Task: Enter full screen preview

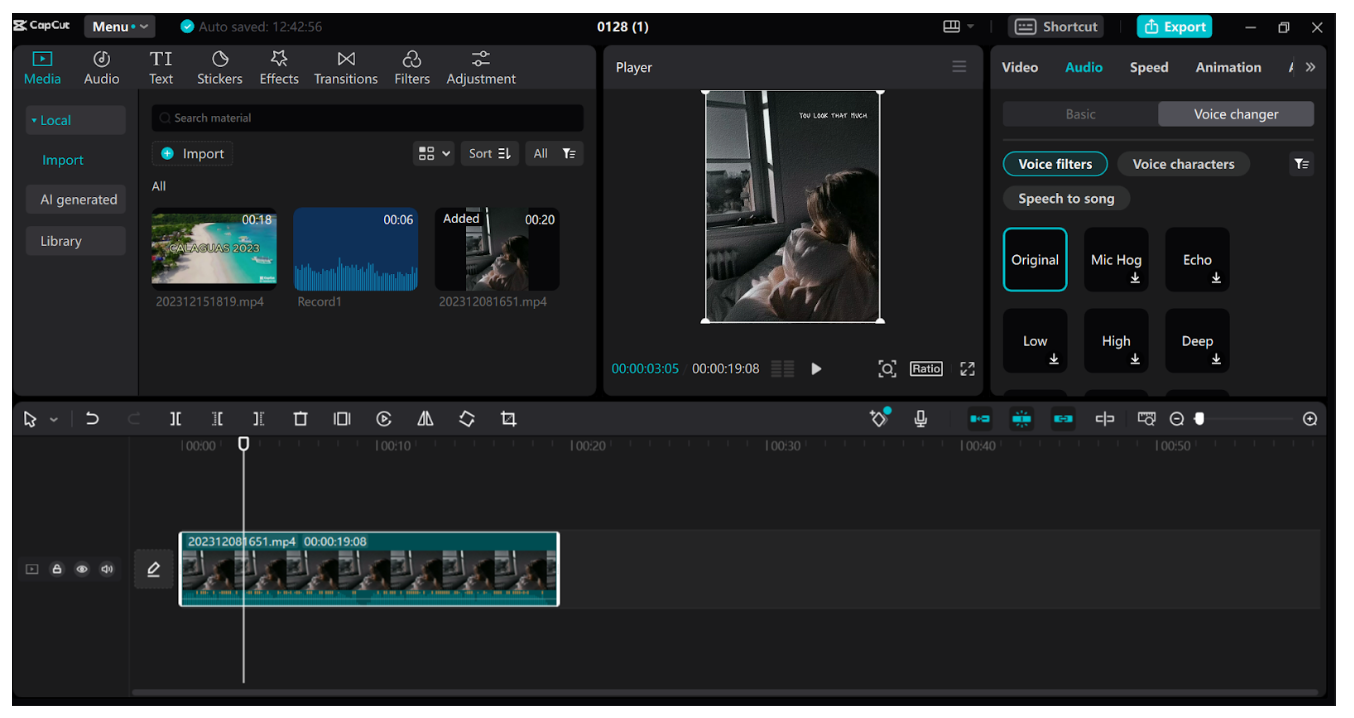Action: pyautogui.click(x=967, y=369)
